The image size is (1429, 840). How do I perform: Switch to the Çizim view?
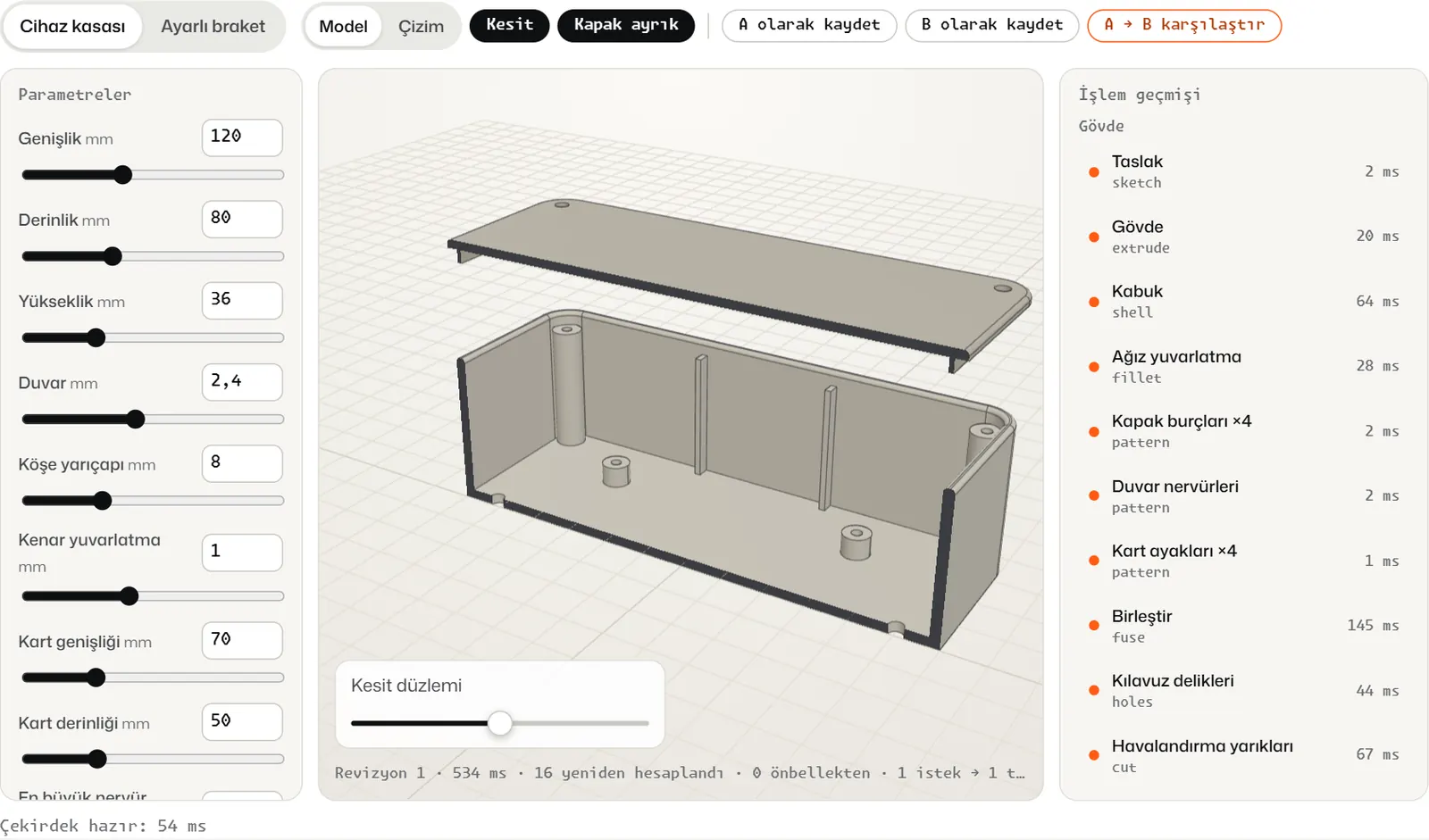(x=421, y=26)
